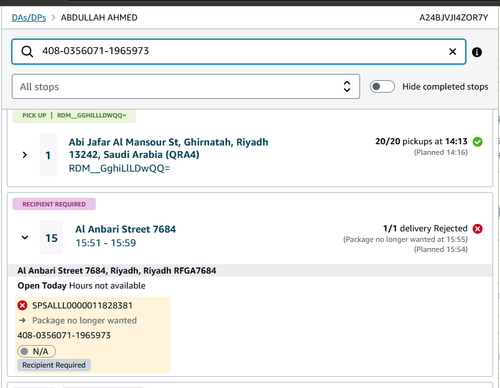Toggle the N/A switch pill
Image resolution: width=500 pixels, height=388 pixels.
[x=36, y=351]
